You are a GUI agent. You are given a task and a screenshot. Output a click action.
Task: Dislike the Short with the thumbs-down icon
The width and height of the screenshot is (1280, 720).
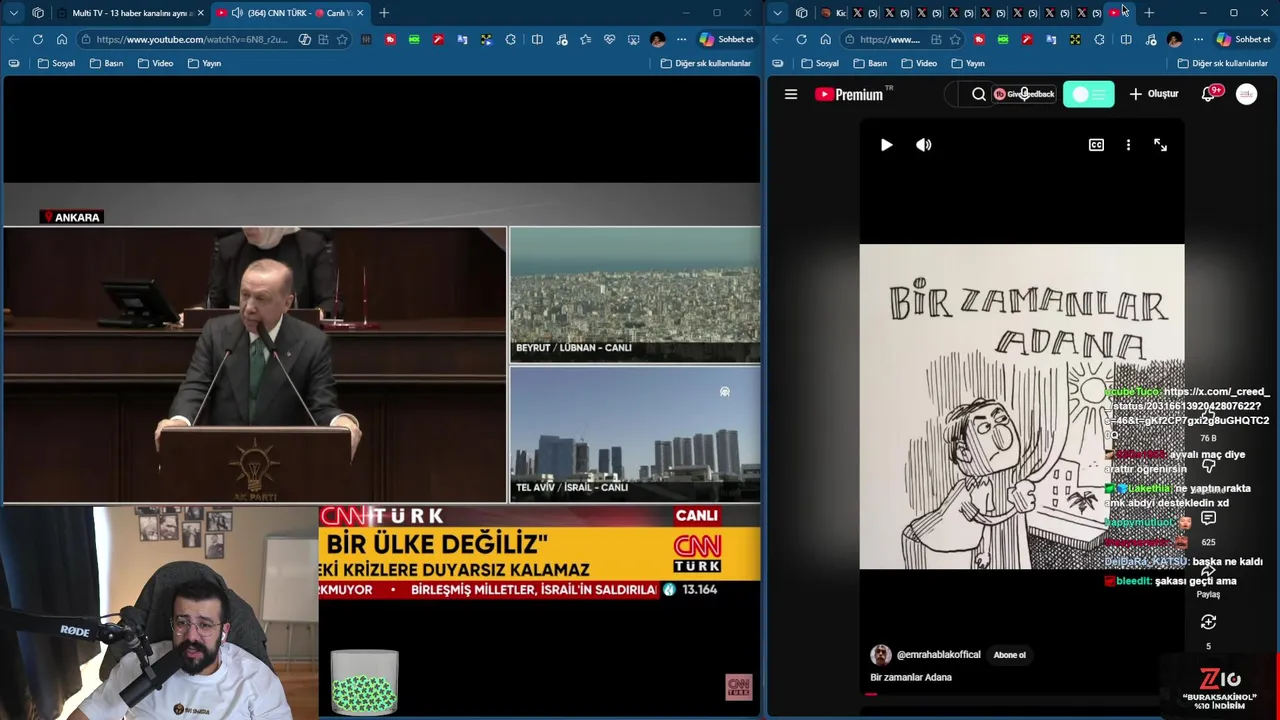(1208, 466)
